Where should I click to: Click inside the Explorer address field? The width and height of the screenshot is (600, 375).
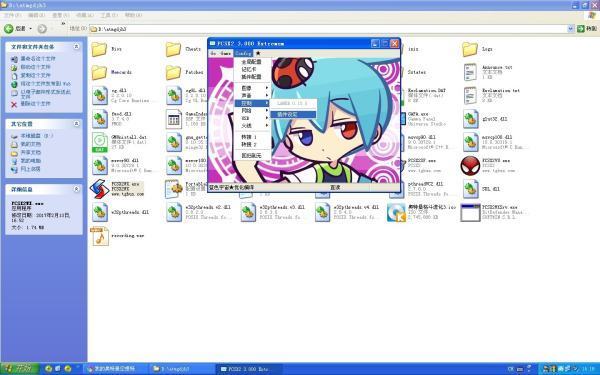click(328, 29)
